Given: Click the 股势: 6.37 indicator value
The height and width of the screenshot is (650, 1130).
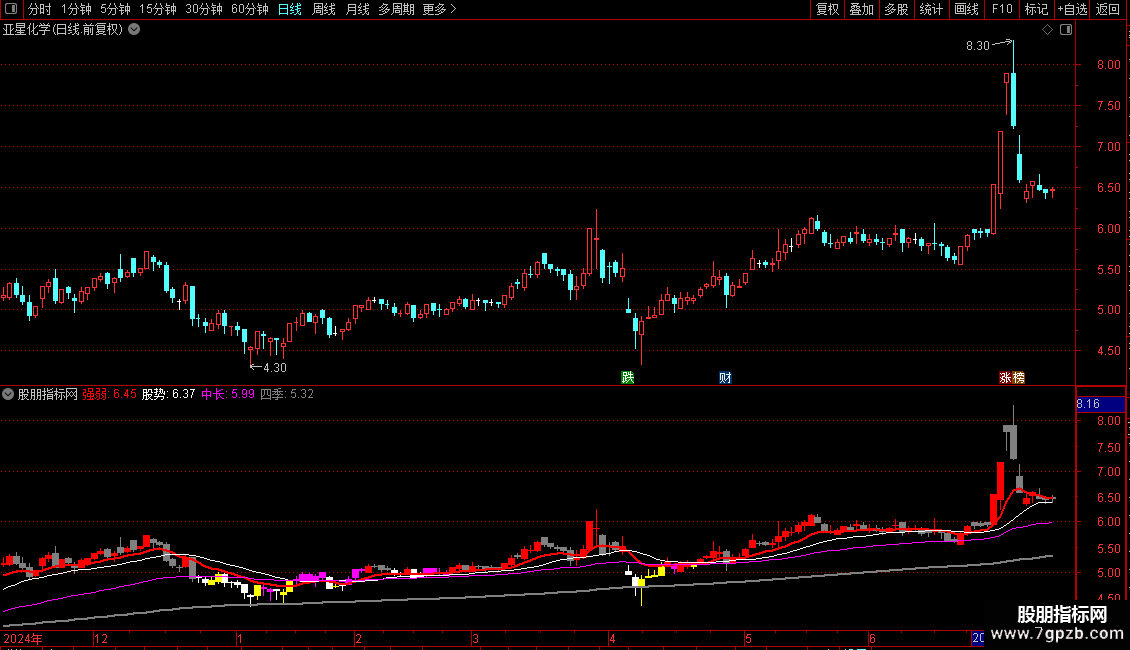Looking at the screenshot, I should point(169,394).
